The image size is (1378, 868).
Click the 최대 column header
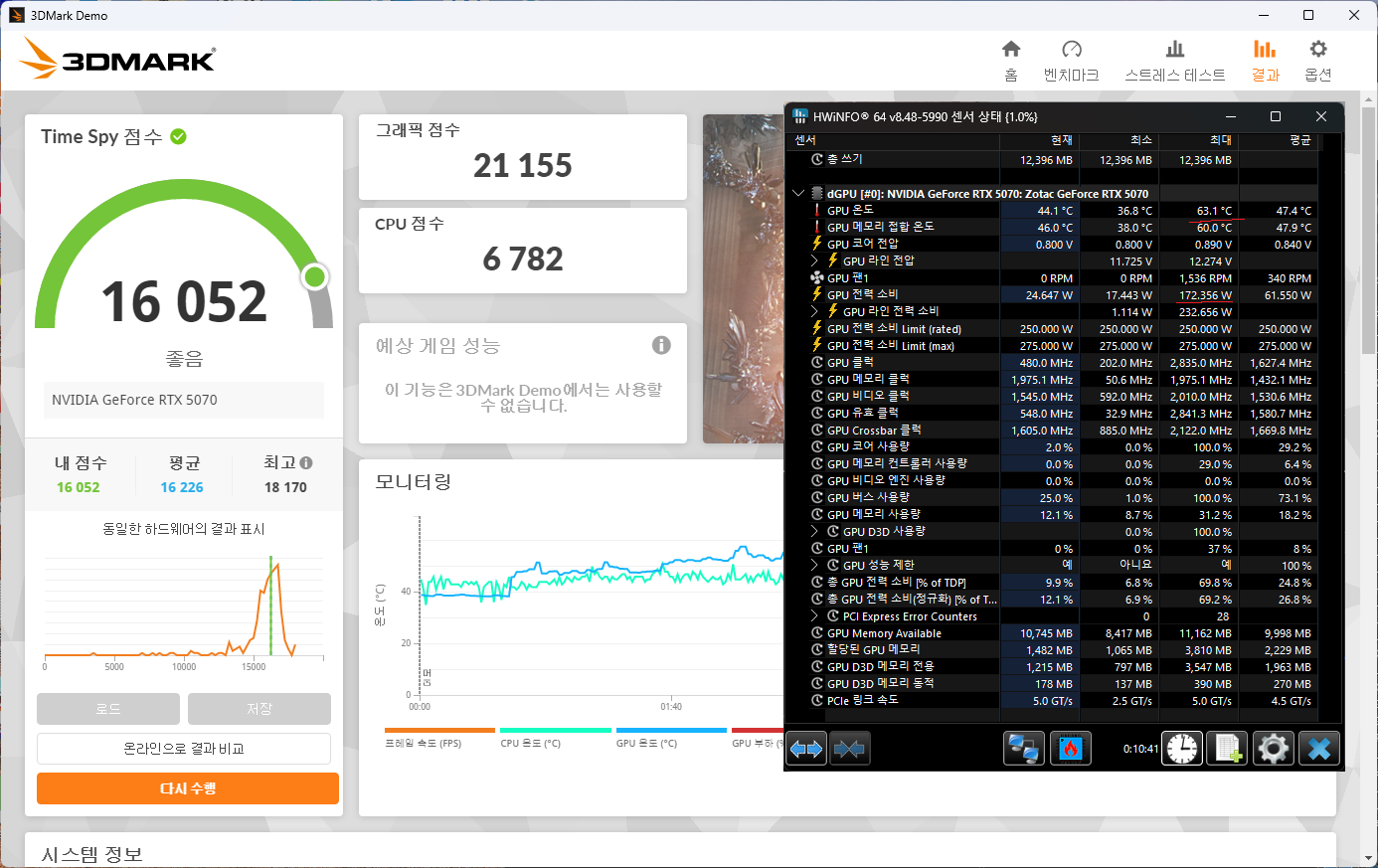[x=1198, y=140]
